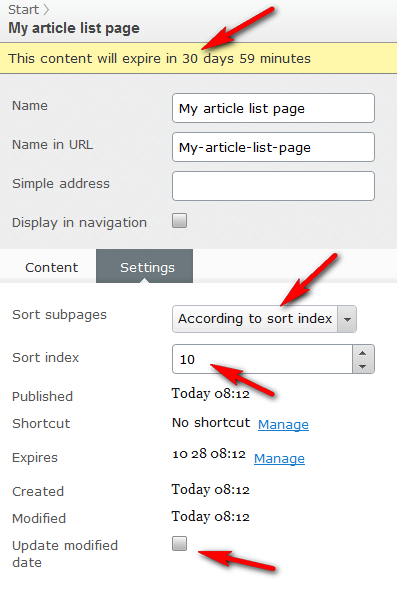The width and height of the screenshot is (397, 589).
Task: Click the 'My article list page' heading
Action: coord(74,28)
